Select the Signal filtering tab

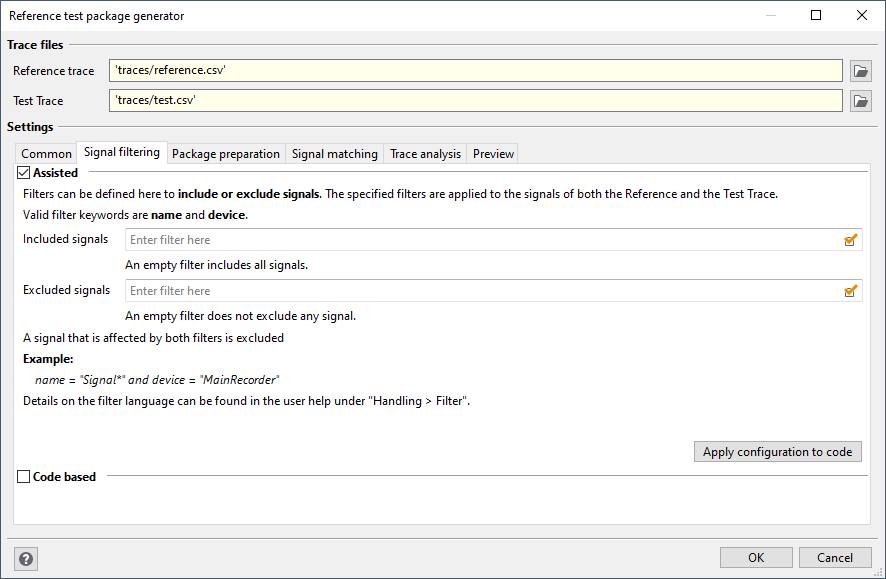(122, 153)
